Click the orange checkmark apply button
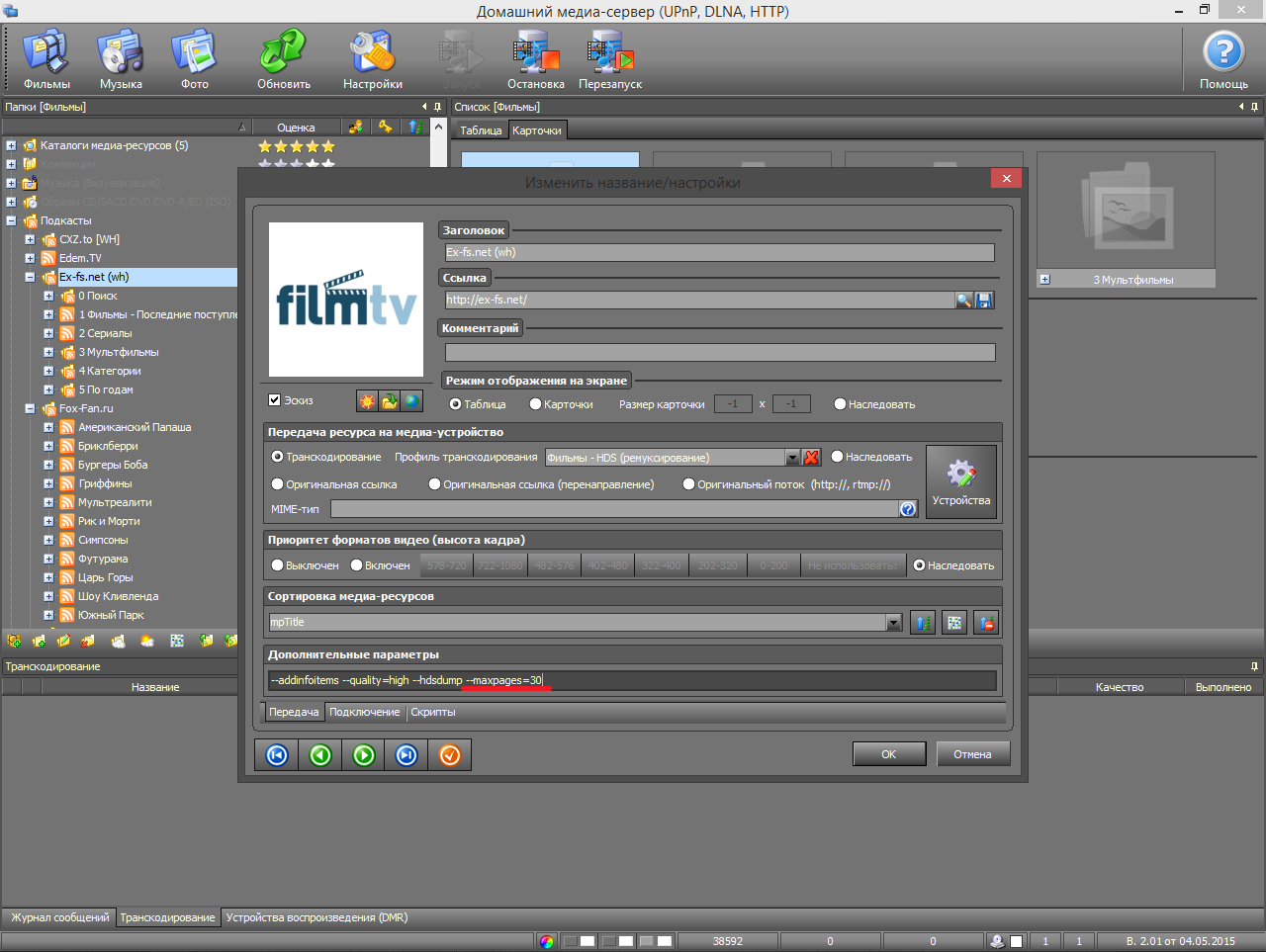1266x952 pixels. 449,755
